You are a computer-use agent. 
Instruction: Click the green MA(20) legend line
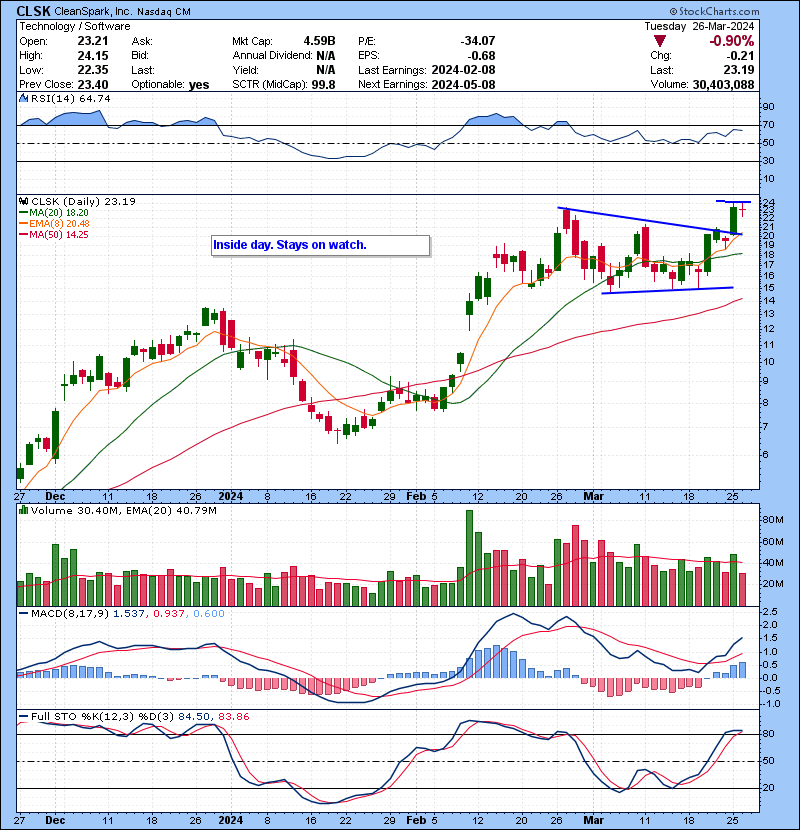tap(23, 213)
